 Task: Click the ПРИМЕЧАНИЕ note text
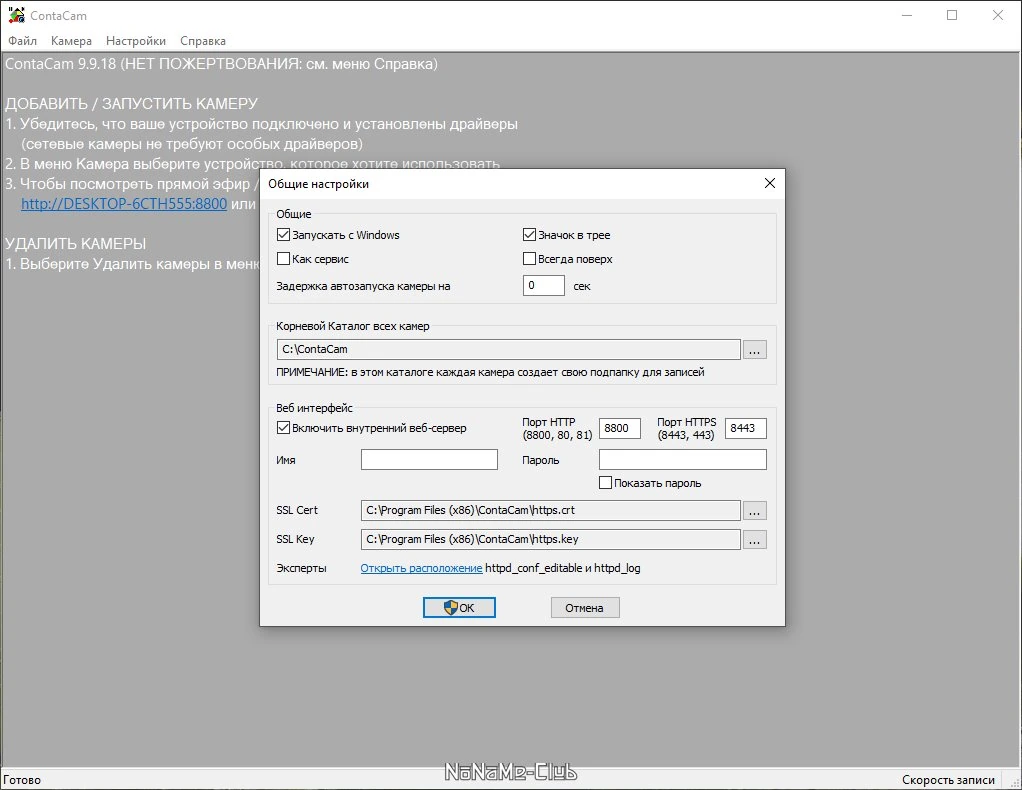coord(490,372)
